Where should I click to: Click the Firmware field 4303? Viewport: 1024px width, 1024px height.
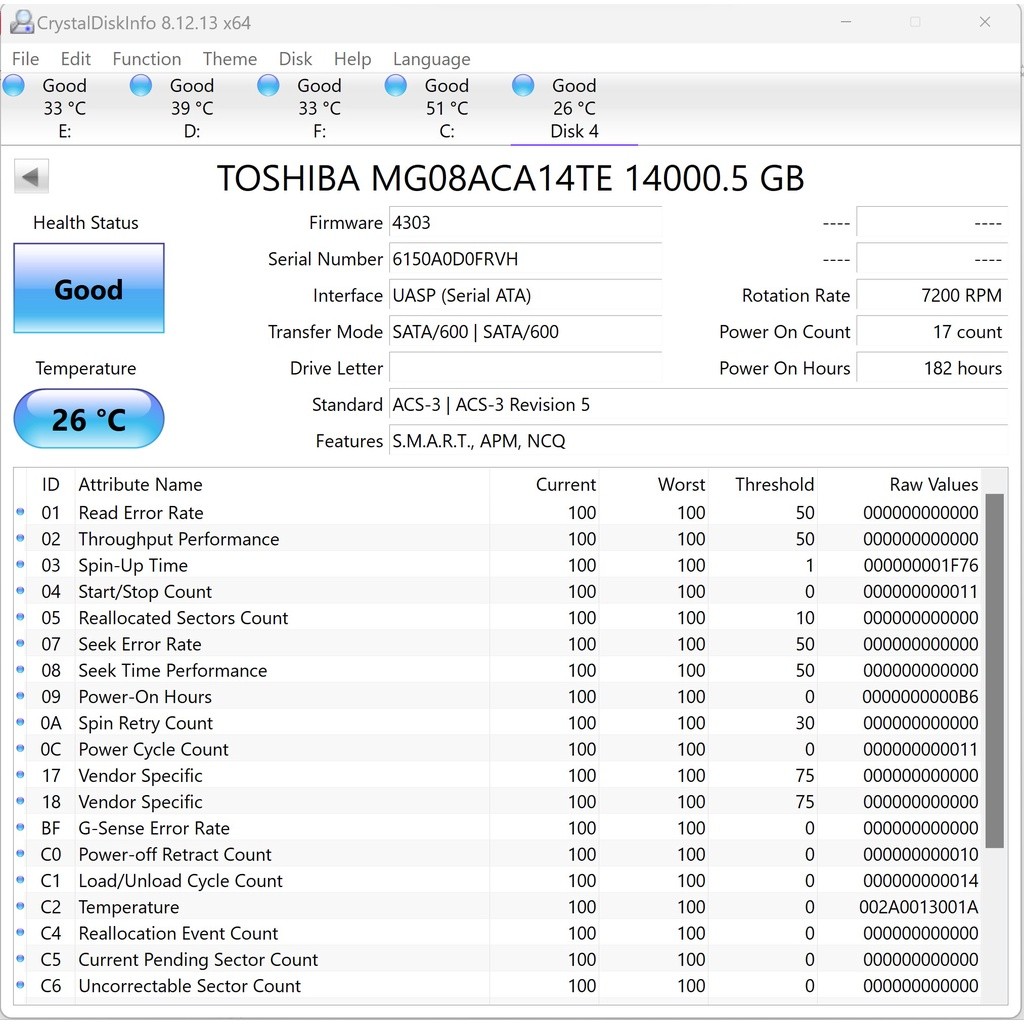point(526,223)
